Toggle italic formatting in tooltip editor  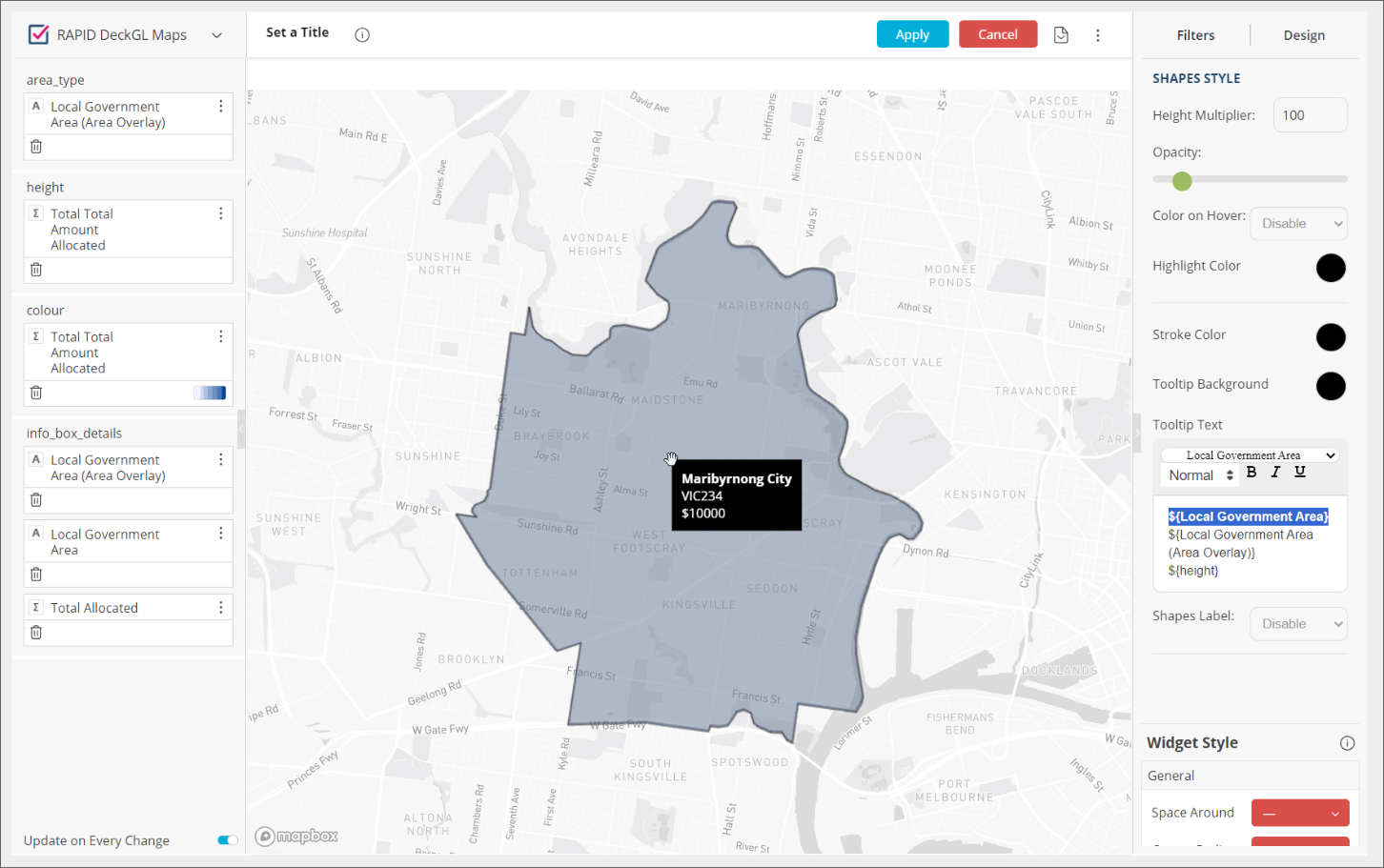point(1275,473)
